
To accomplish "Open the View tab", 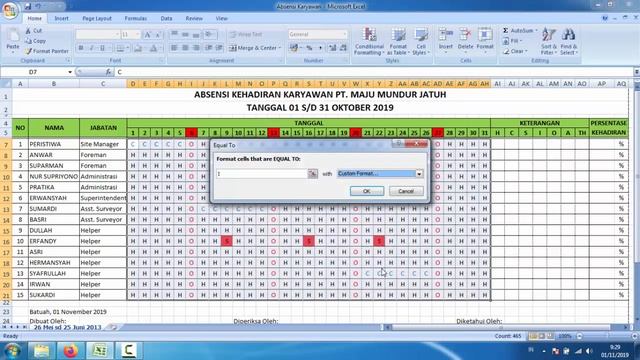I will [222, 18].
